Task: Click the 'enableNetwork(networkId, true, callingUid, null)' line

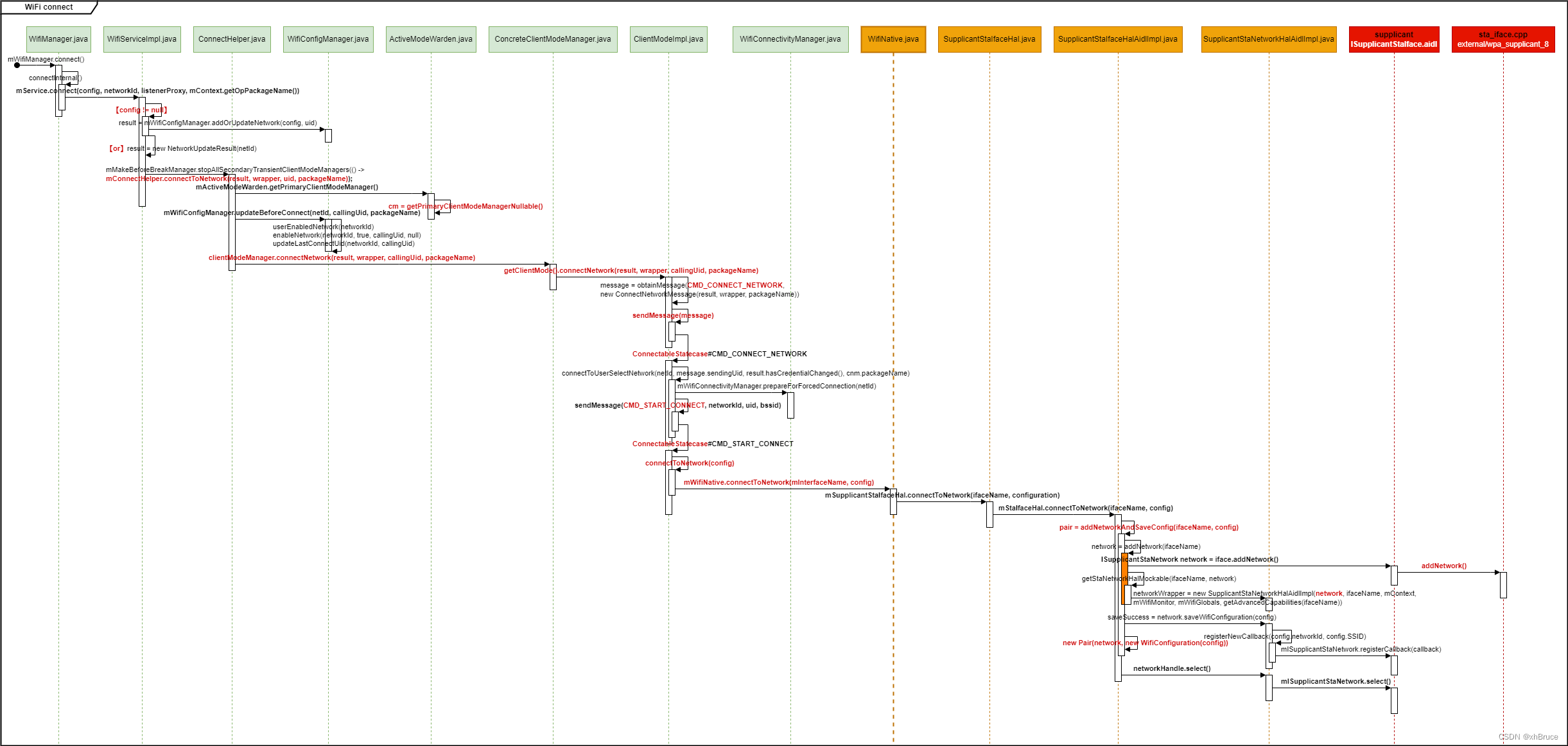Action: pos(347,235)
